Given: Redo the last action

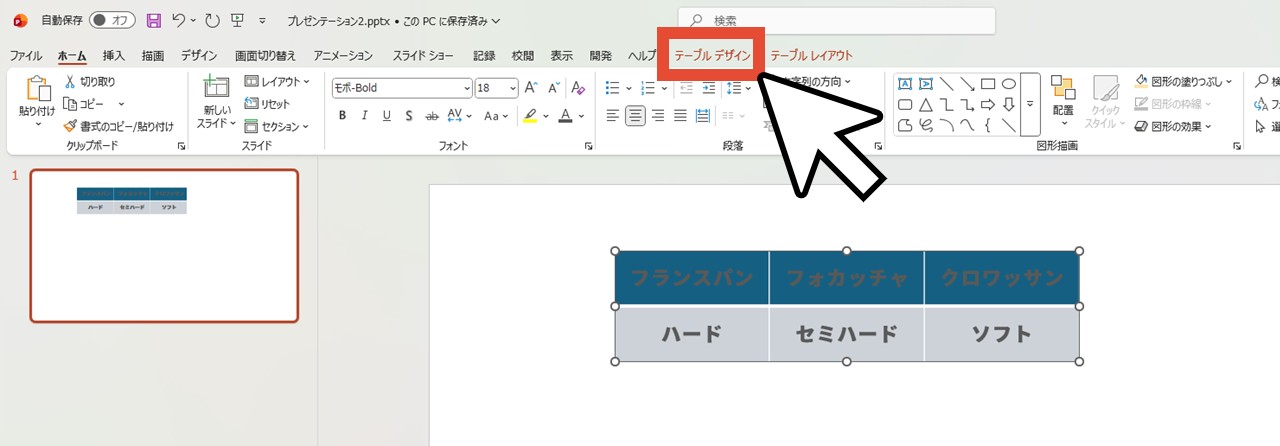Looking at the screenshot, I should point(212,20).
